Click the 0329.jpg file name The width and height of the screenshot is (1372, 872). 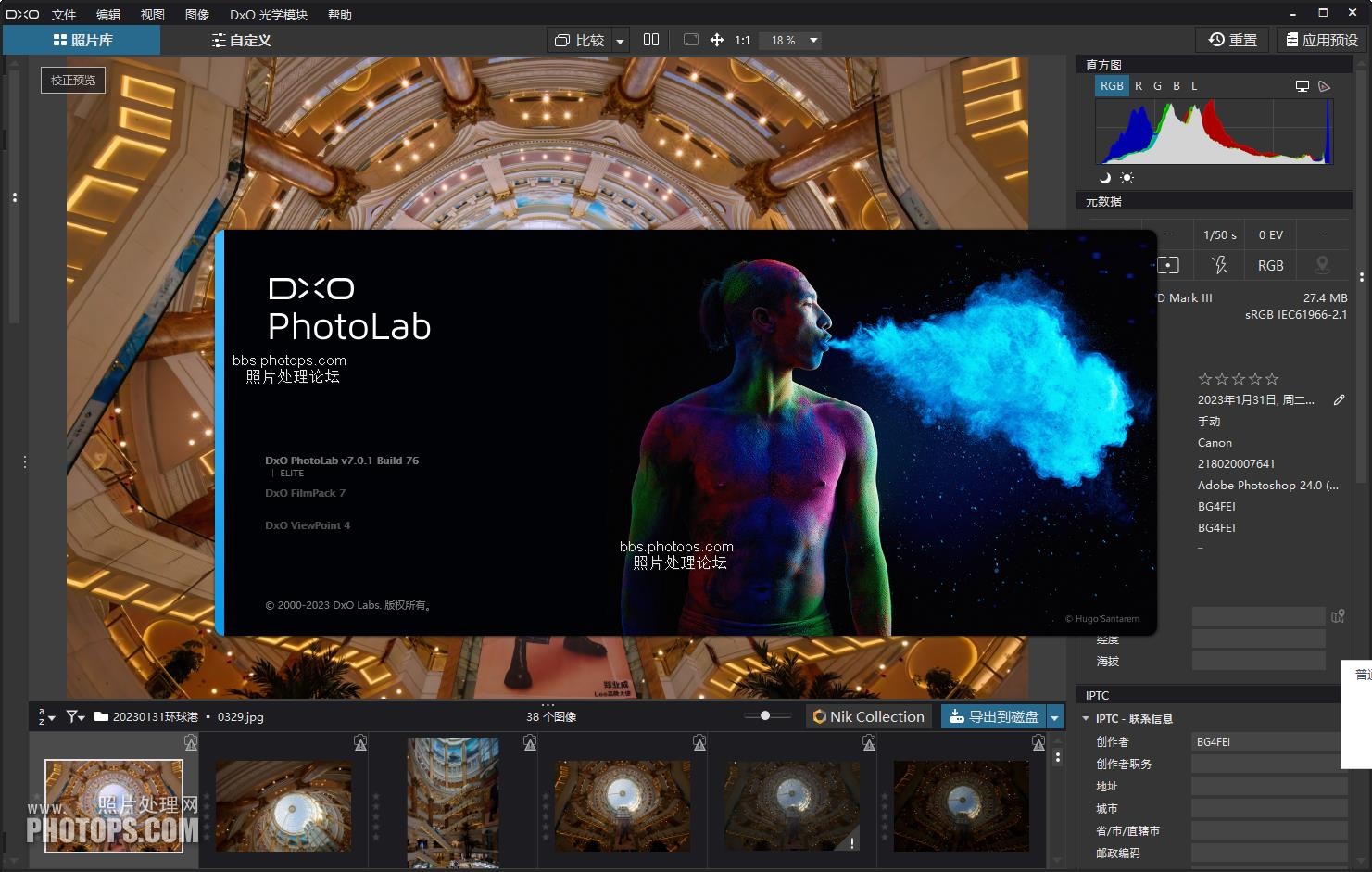click(241, 716)
